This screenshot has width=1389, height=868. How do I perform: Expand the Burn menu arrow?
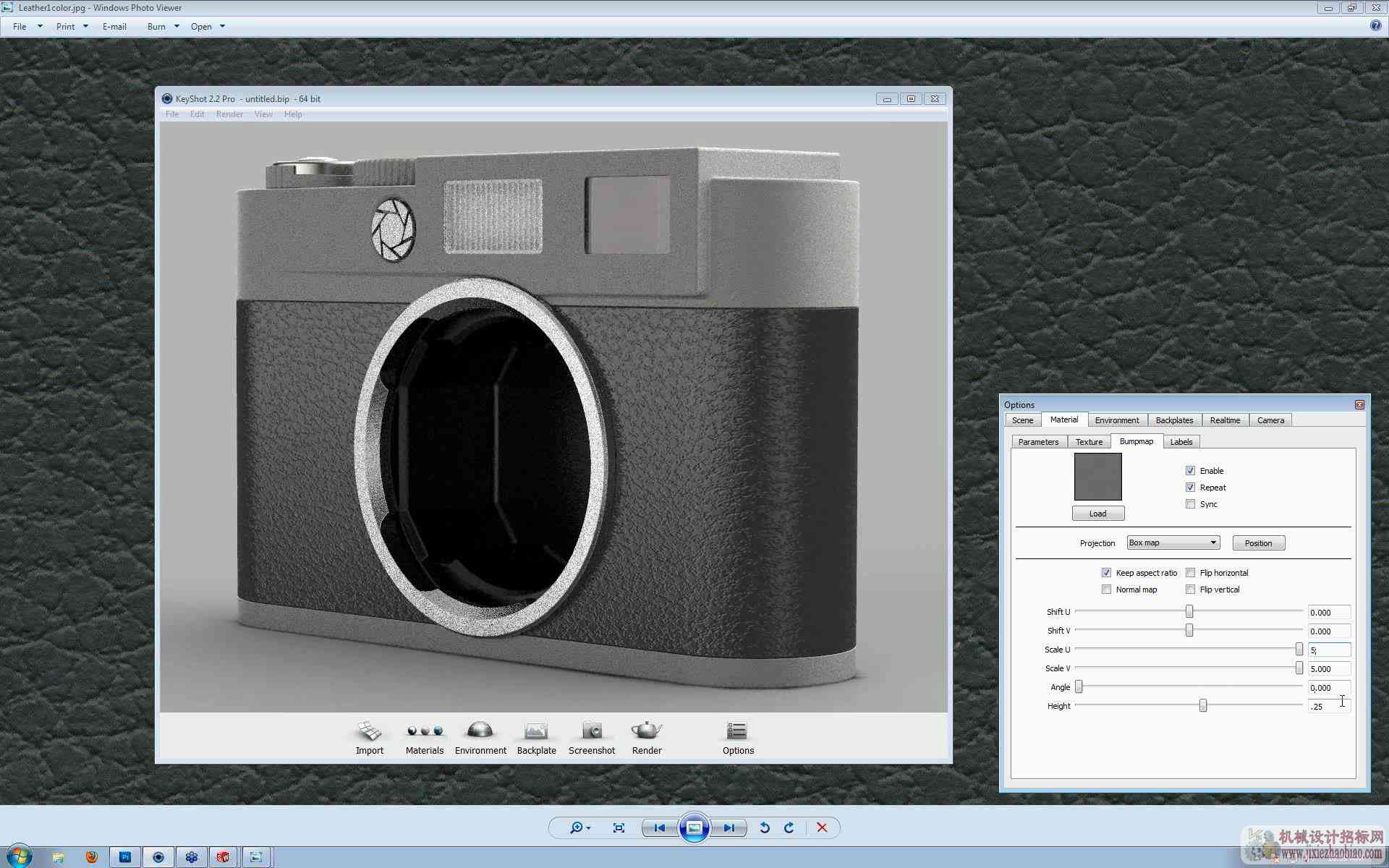[177, 27]
